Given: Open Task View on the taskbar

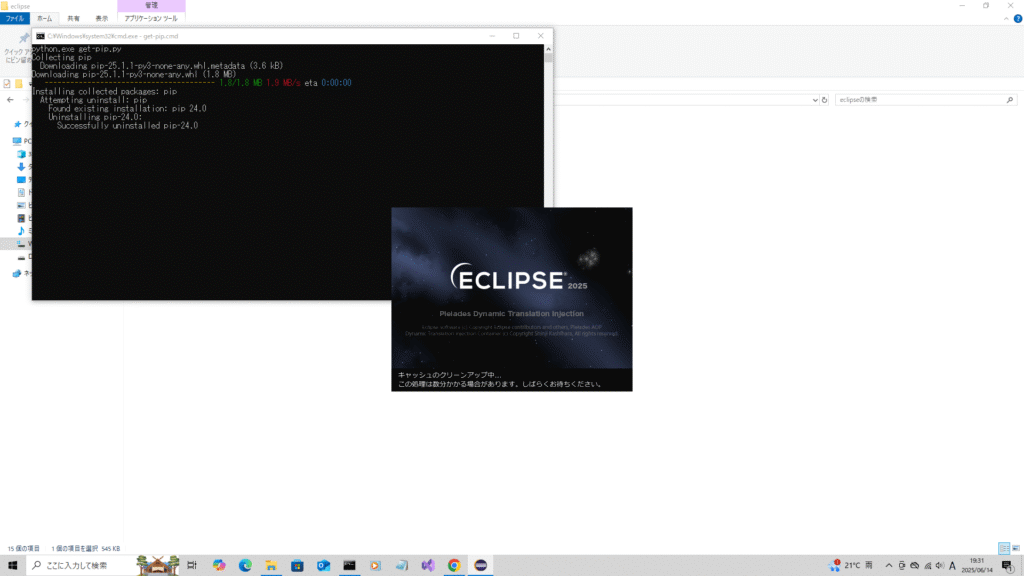Looking at the screenshot, I should tap(192, 565).
